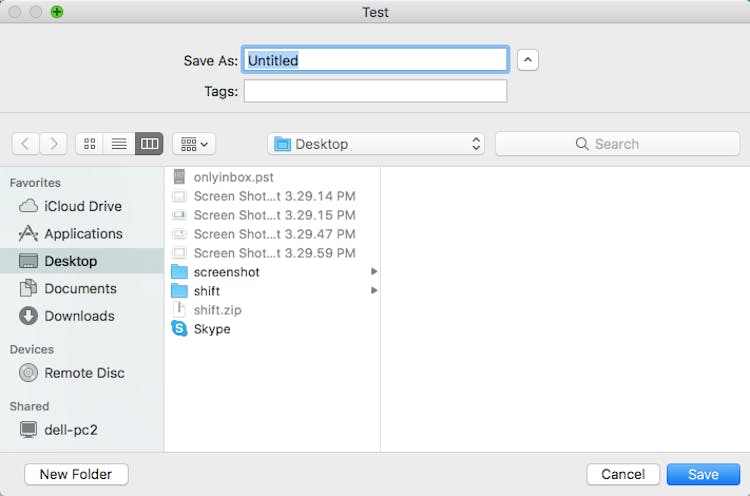Click the back navigation arrow

(26, 144)
